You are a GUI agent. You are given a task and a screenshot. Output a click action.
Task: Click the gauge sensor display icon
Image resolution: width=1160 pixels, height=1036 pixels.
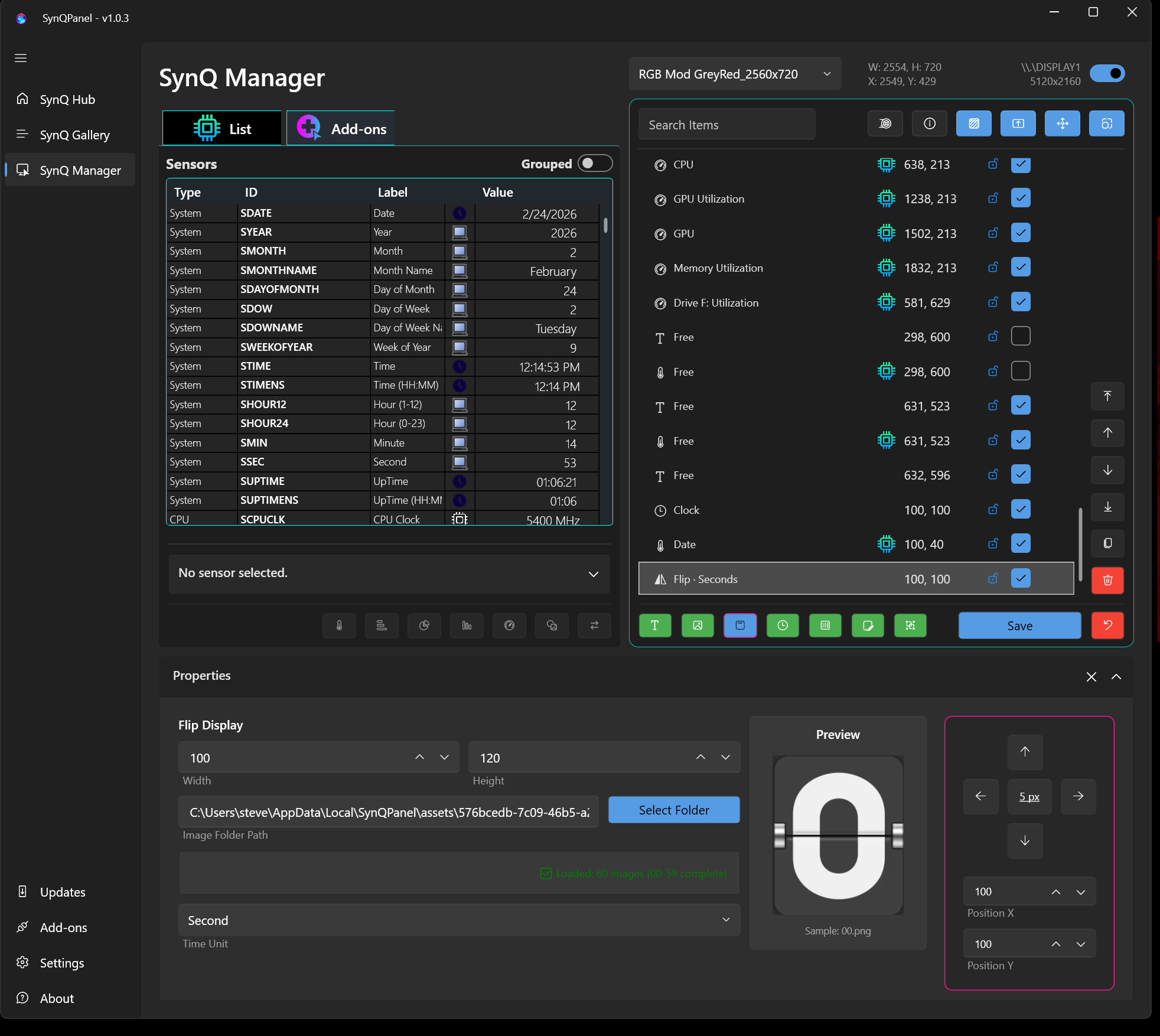(x=509, y=625)
